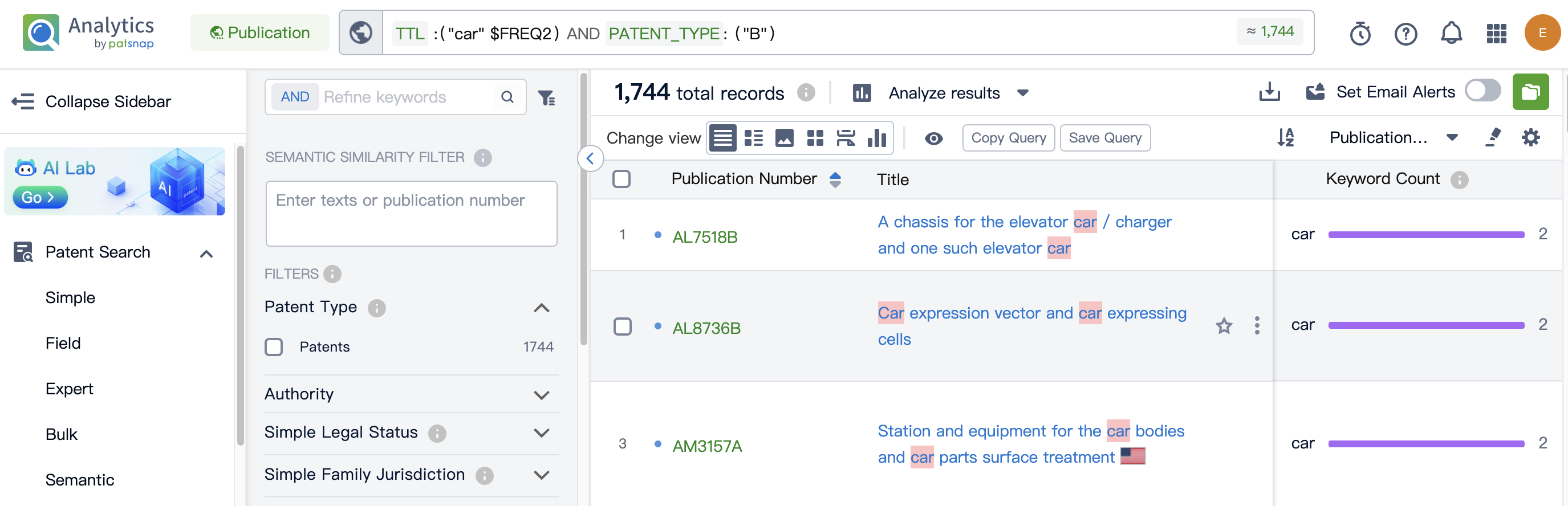The height and width of the screenshot is (506, 1568).
Task: Open the notifications bell
Action: click(x=1451, y=34)
